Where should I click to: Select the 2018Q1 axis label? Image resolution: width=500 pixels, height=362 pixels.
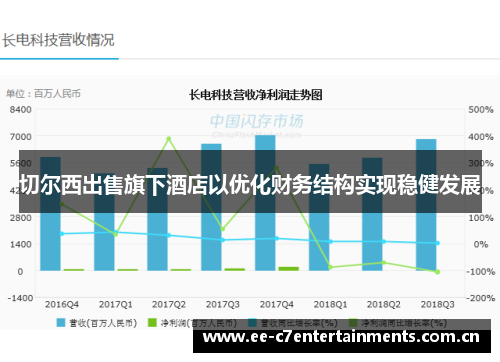pos(330,304)
